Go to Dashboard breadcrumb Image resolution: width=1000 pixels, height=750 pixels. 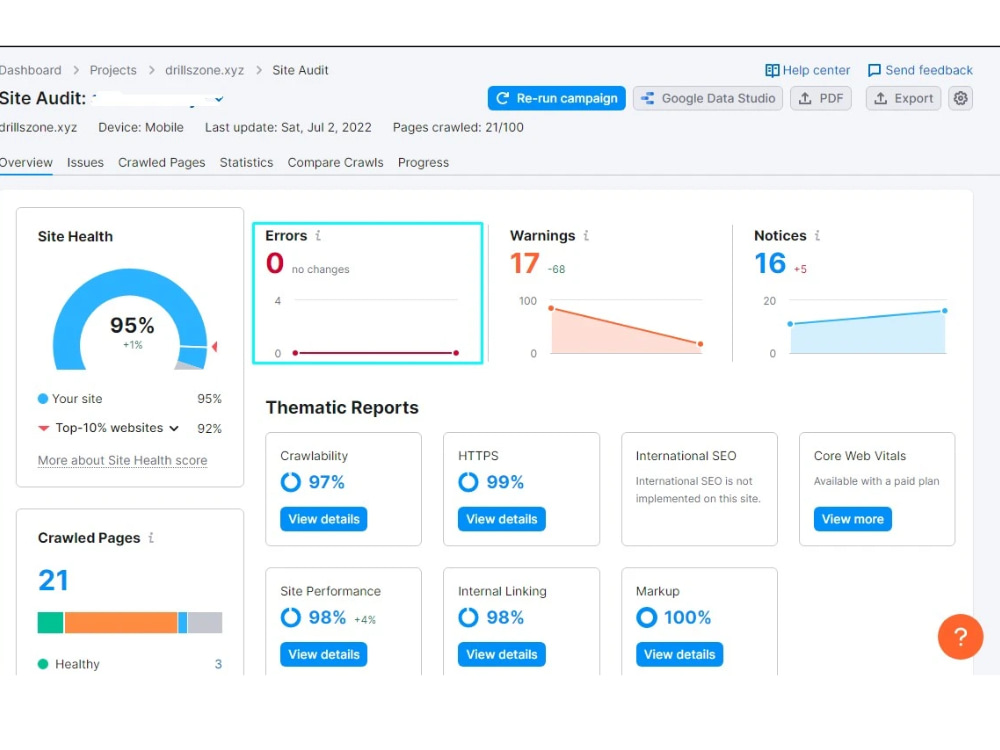coord(29,70)
